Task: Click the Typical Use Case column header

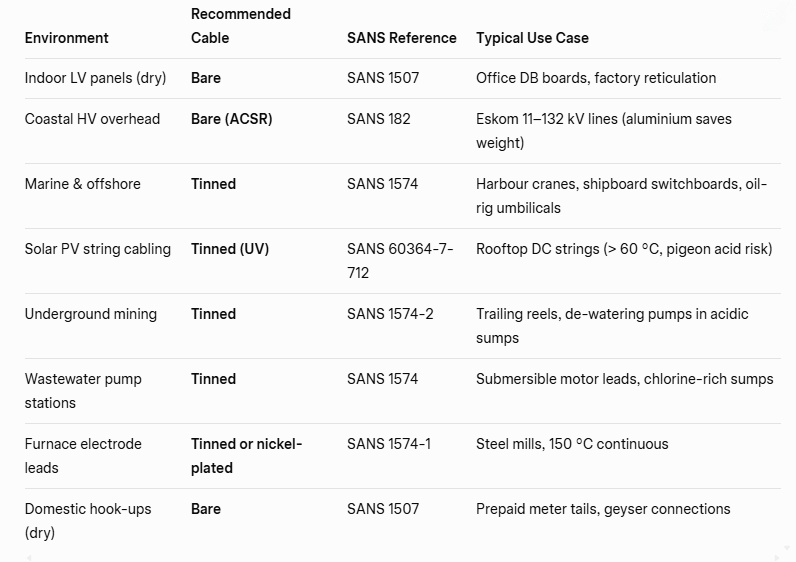Action: (x=532, y=38)
